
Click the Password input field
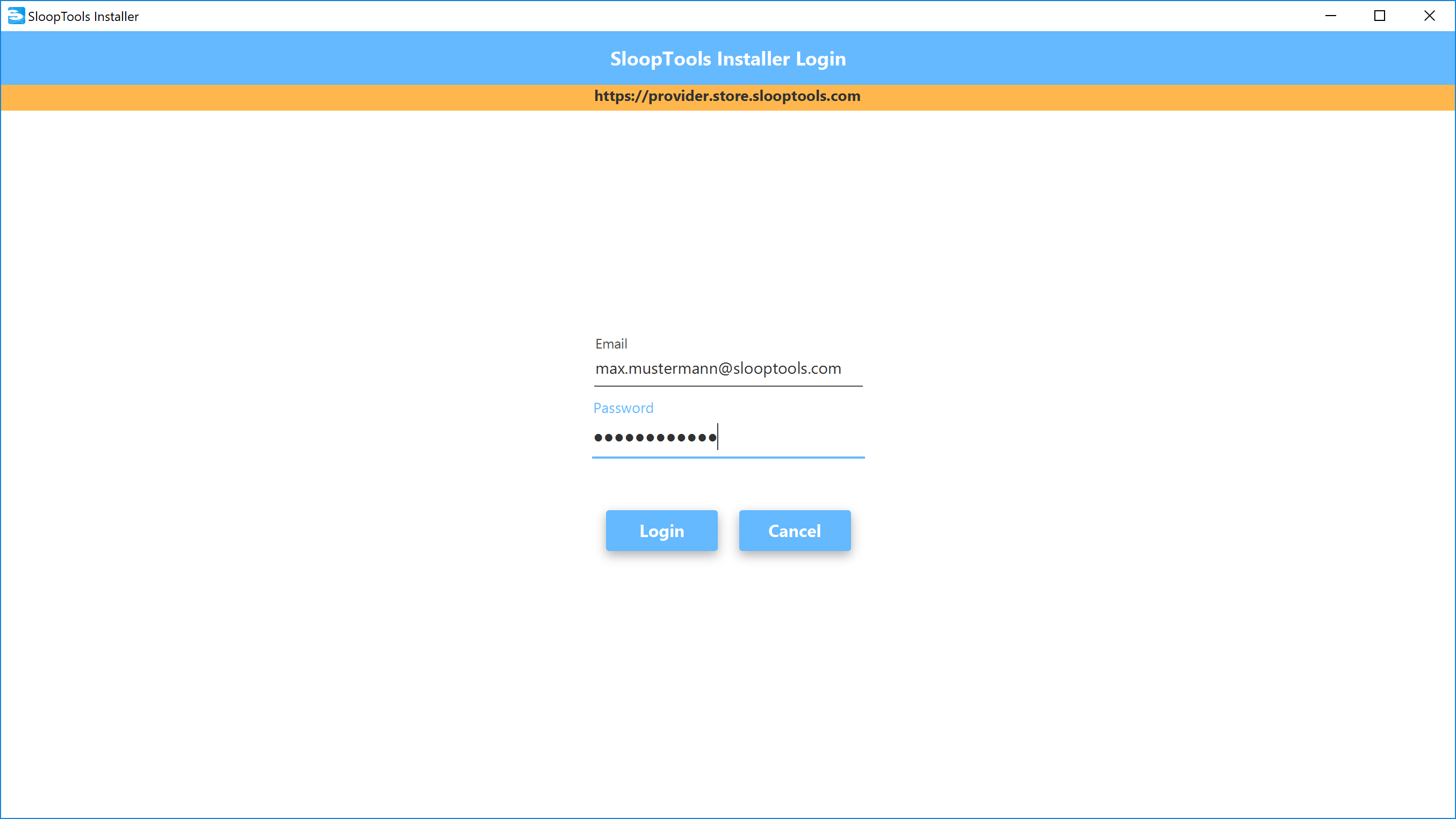(x=728, y=437)
